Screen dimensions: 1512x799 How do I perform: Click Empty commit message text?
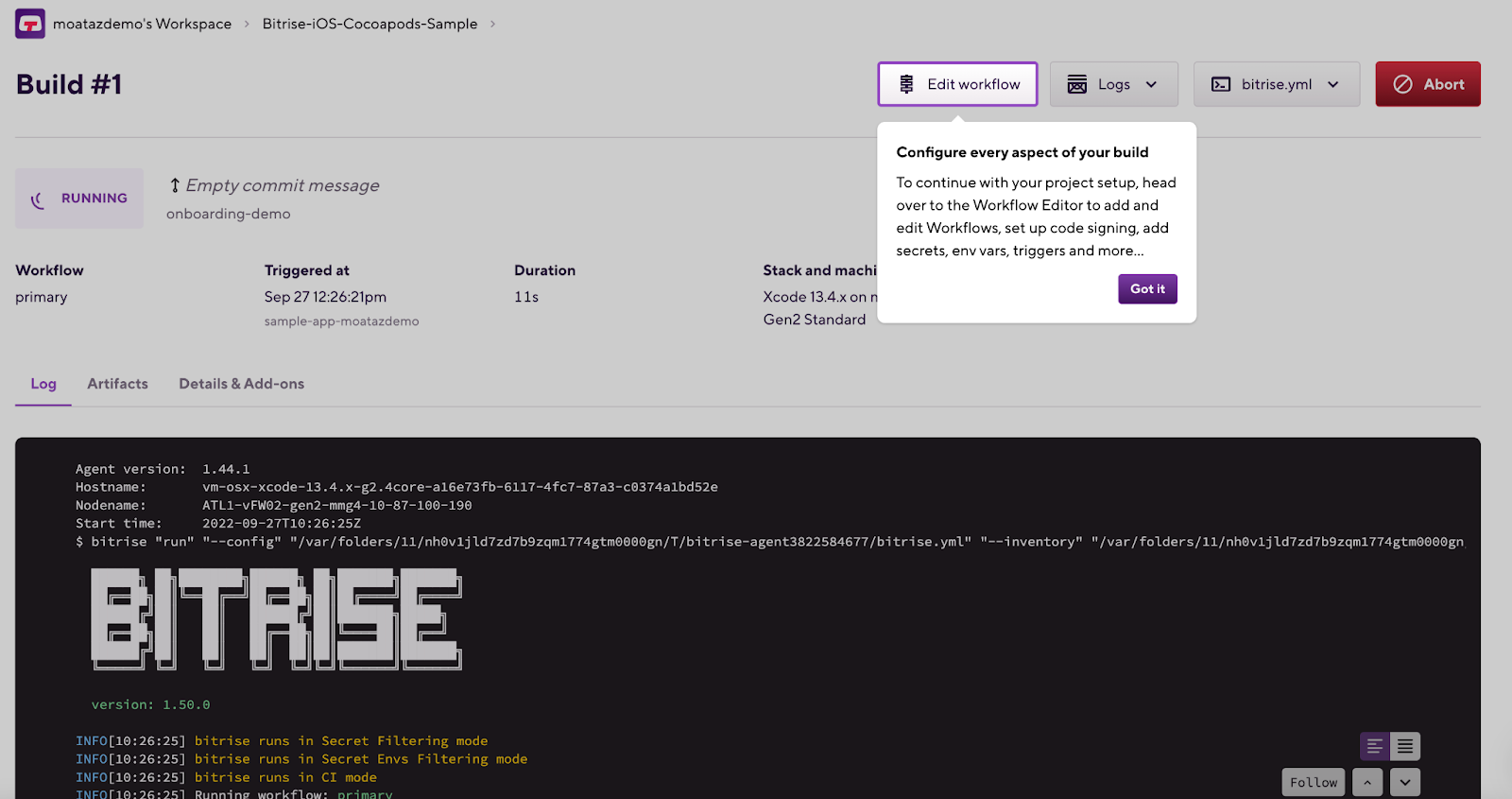click(283, 185)
